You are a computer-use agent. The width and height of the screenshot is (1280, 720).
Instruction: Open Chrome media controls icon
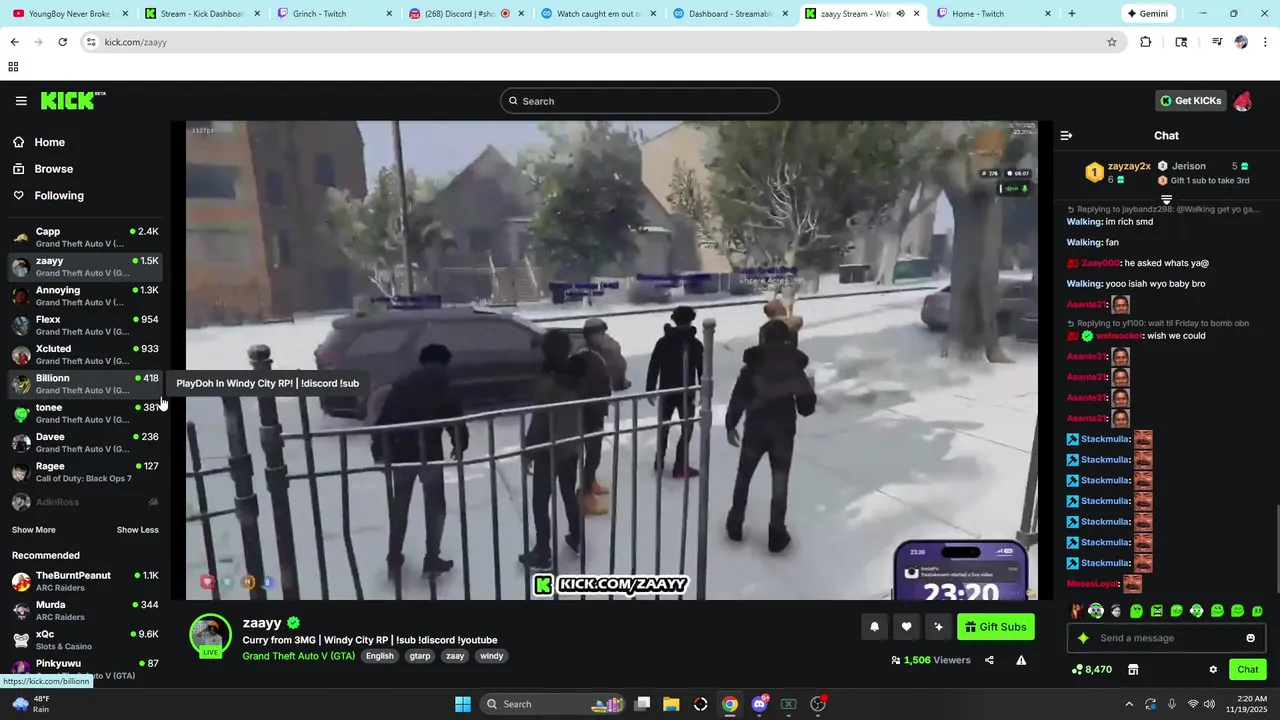pos(1216,42)
